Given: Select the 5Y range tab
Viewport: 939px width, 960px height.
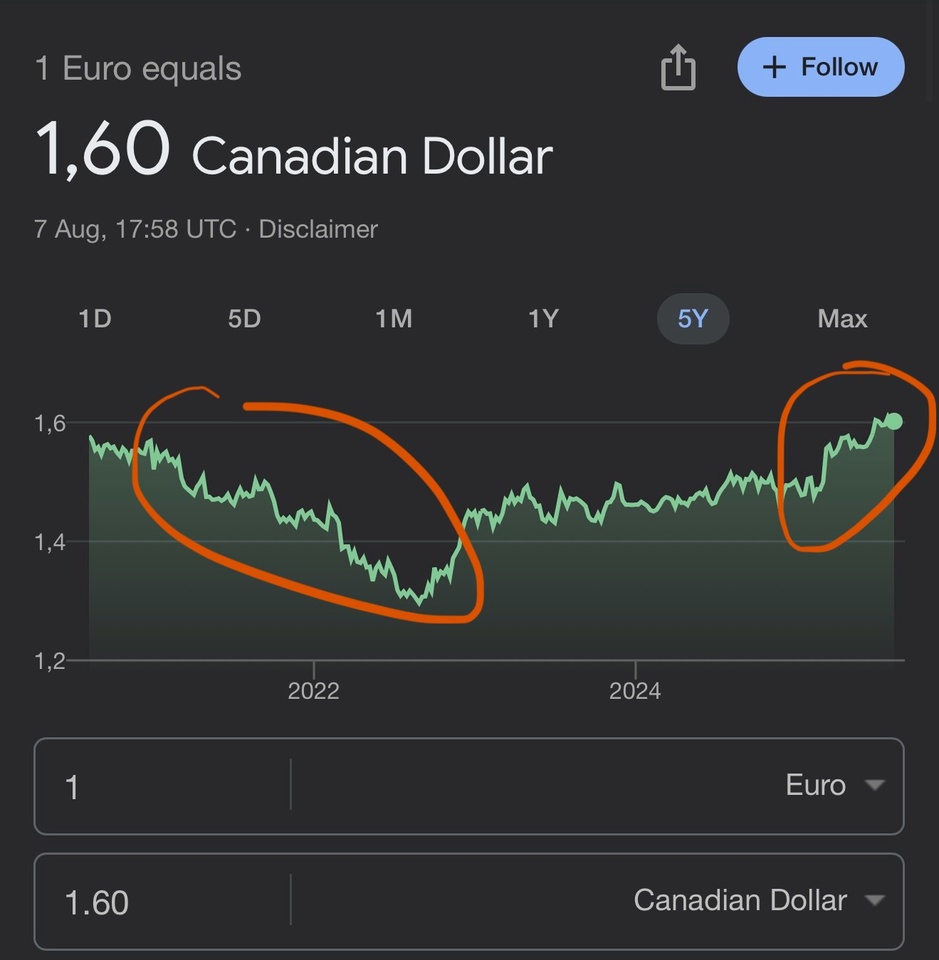Looking at the screenshot, I should click(693, 319).
